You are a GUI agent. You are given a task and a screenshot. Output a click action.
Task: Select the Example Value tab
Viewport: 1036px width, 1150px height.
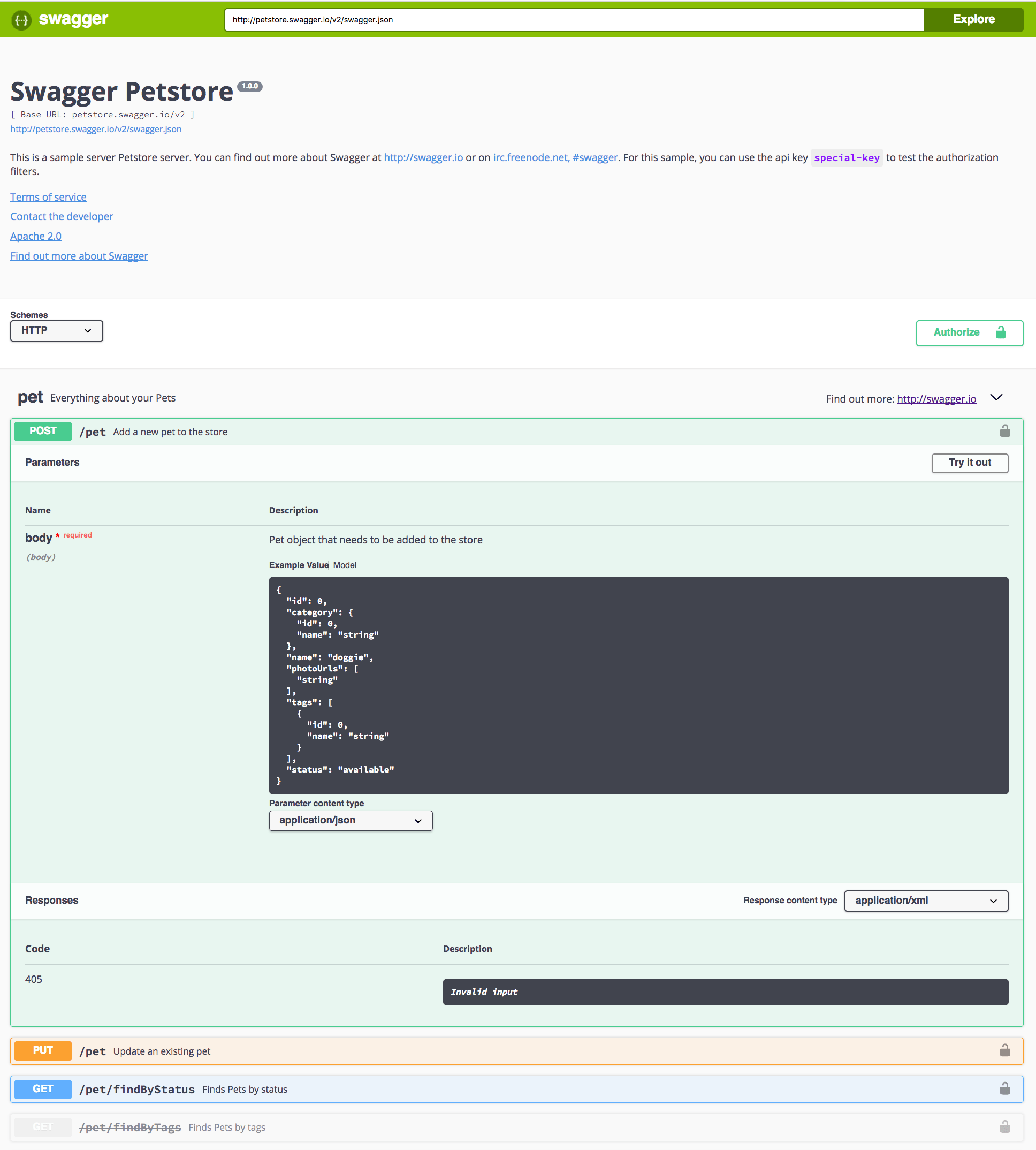click(298, 565)
